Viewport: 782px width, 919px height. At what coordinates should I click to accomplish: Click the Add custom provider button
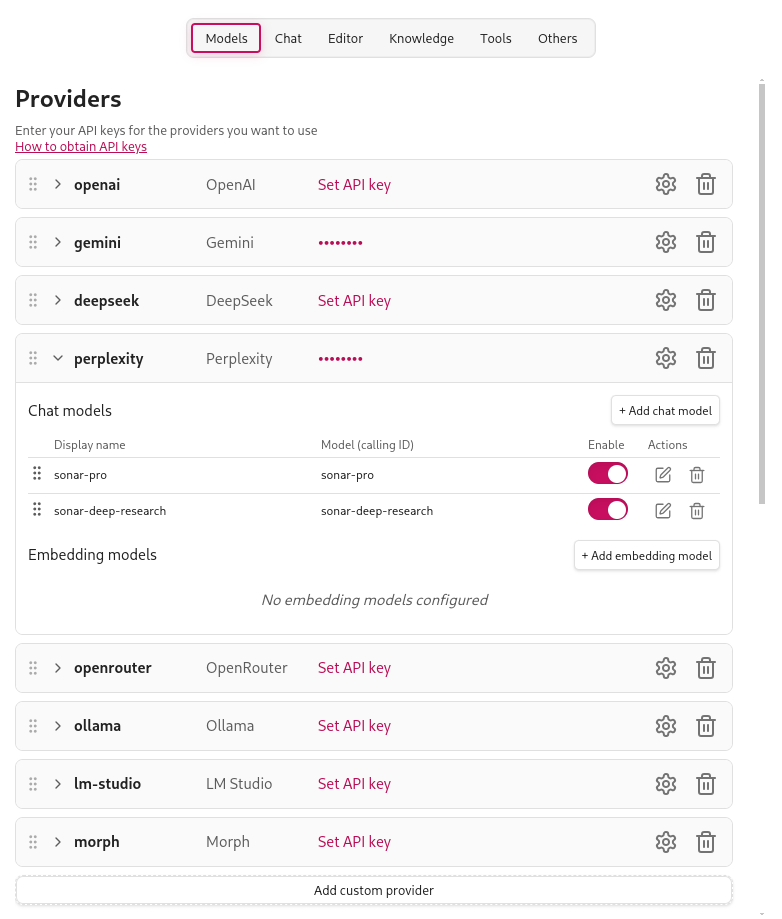373,890
